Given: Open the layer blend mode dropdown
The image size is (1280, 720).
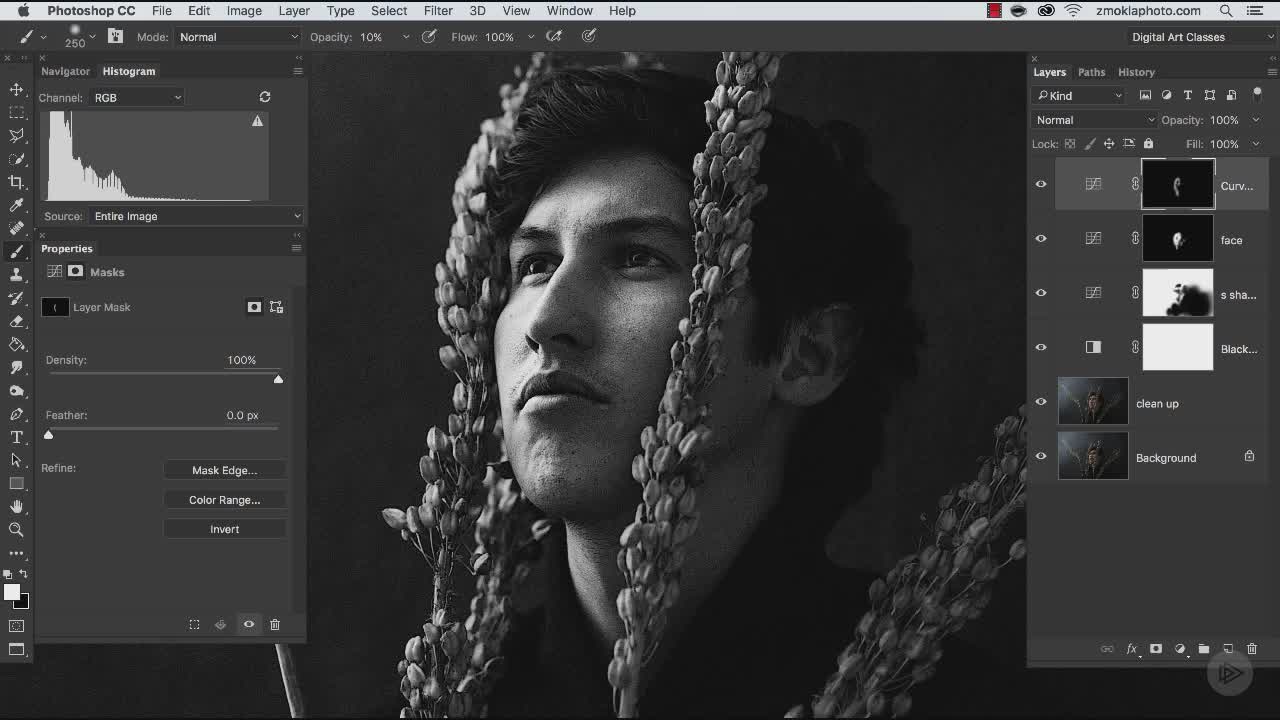Looking at the screenshot, I should click(1094, 120).
